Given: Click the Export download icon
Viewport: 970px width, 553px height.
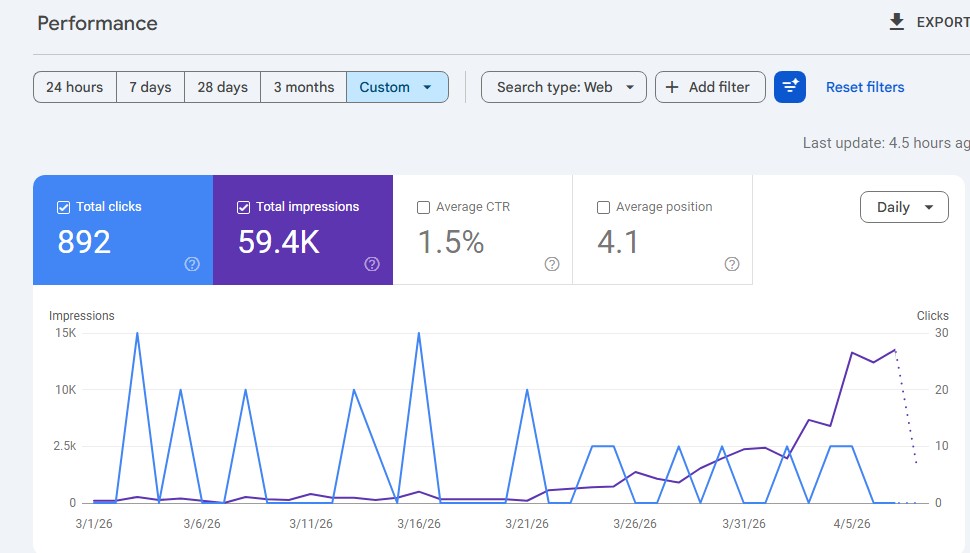Looking at the screenshot, I should (x=896, y=22).
